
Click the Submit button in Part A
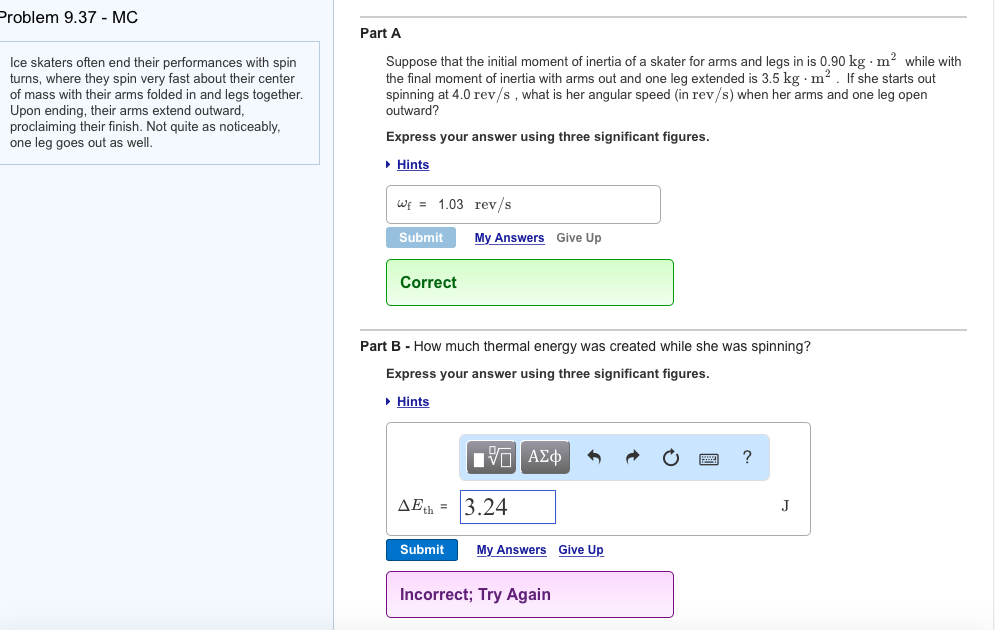pos(421,237)
